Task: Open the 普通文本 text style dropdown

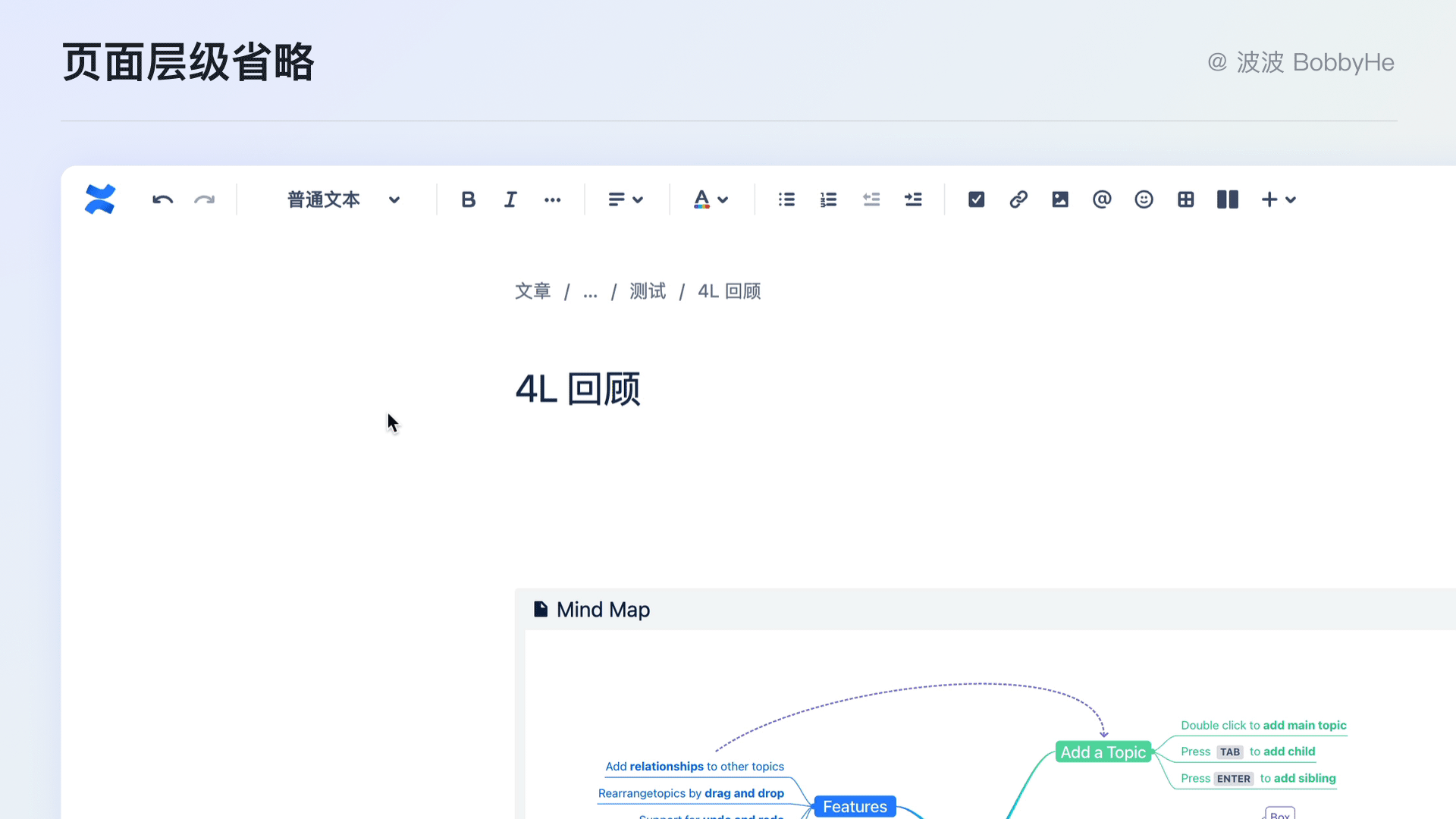Action: [343, 199]
